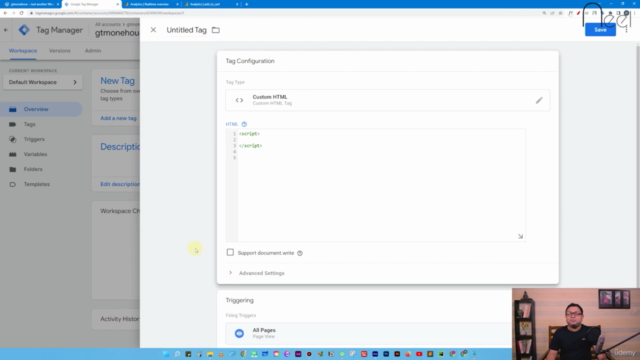The height and width of the screenshot is (360, 640).
Task: Switch to the Workspace tab
Action: (x=23, y=51)
